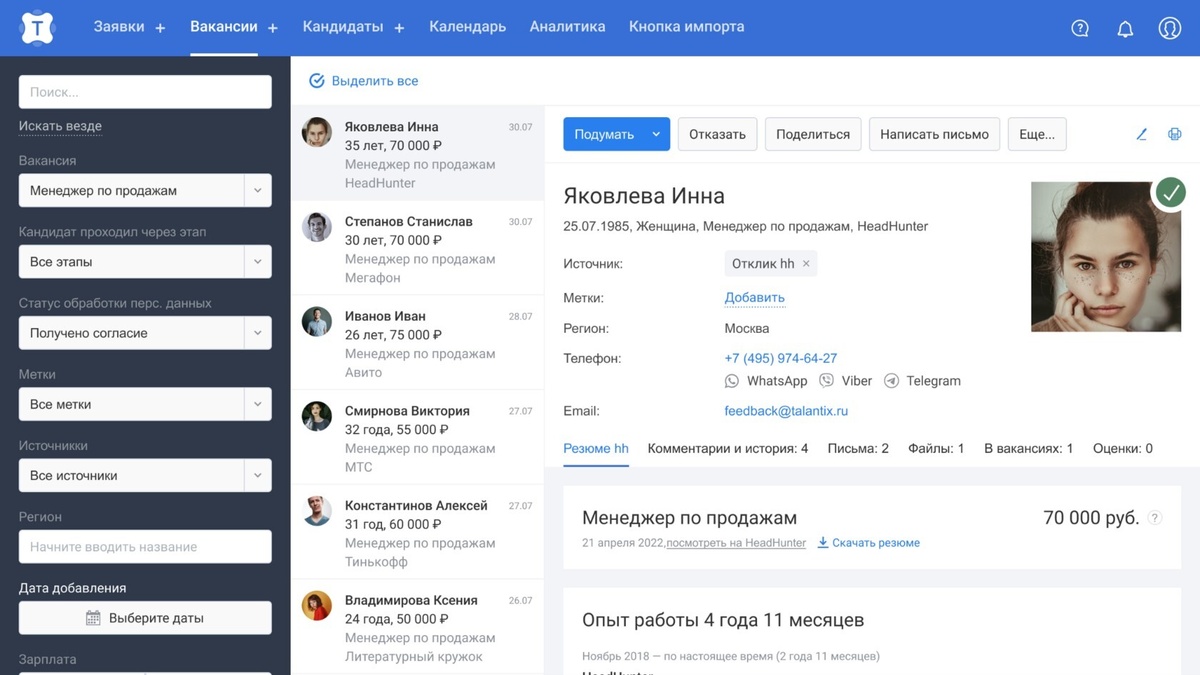Message the candidate via the WhatsApp icon
The image size is (1200, 675).
733,380
